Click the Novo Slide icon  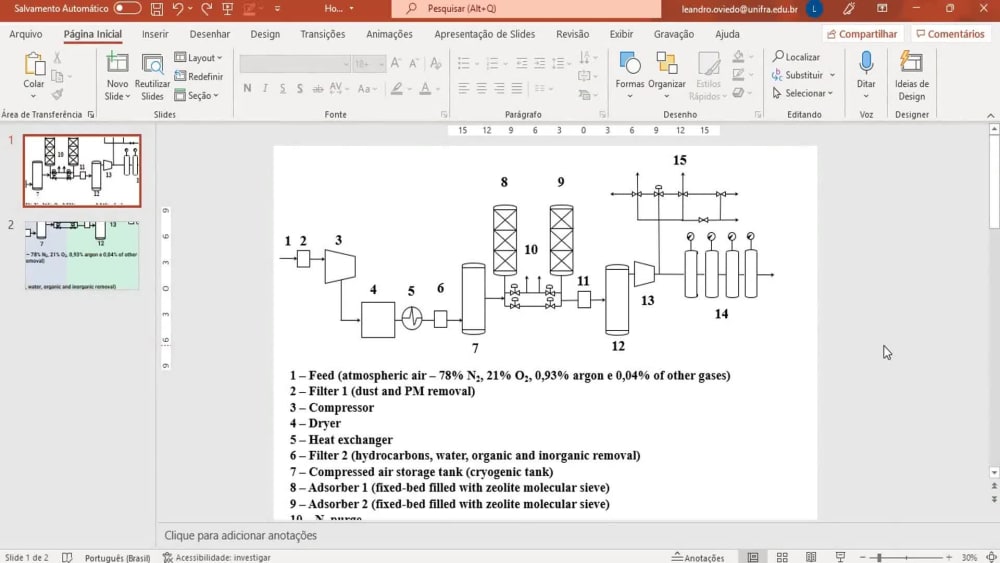click(x=117, y=63)
